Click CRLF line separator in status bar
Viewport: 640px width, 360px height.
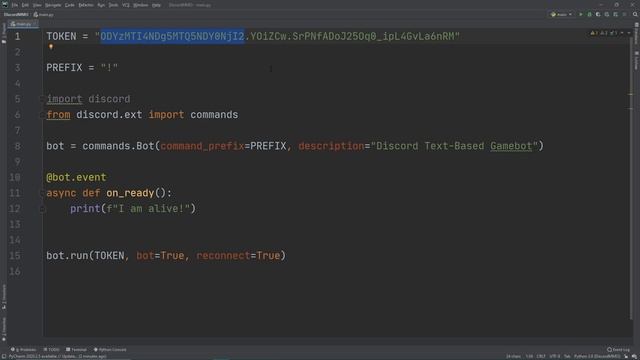point(541,356)
